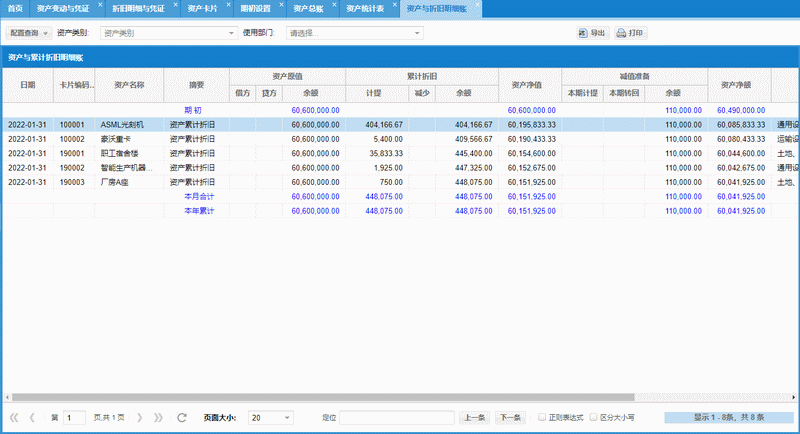Viewport: 800px width, 434px height.
Task: Open the 使用部门 combo box
Action: (x=355, y=33)
